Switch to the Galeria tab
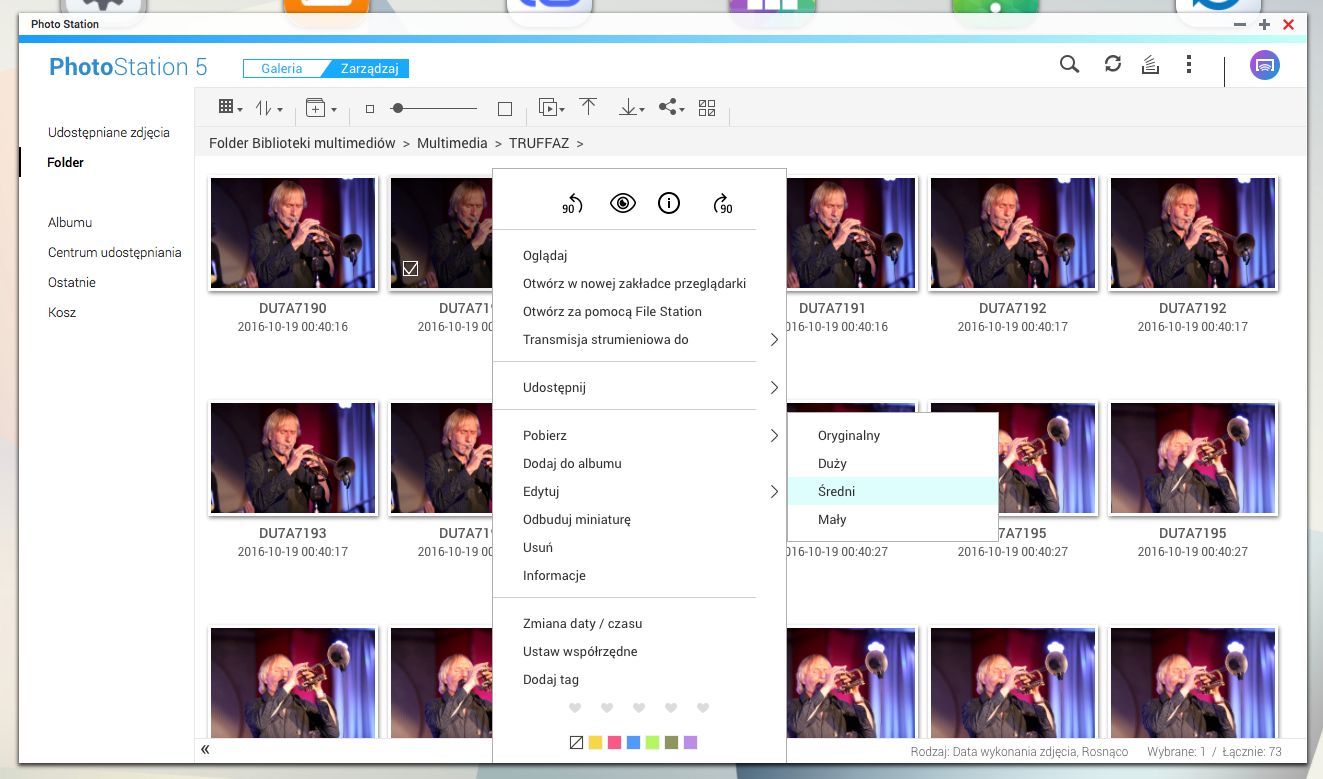The width and height of the screenshot is (1323, 779). [282, 69]
